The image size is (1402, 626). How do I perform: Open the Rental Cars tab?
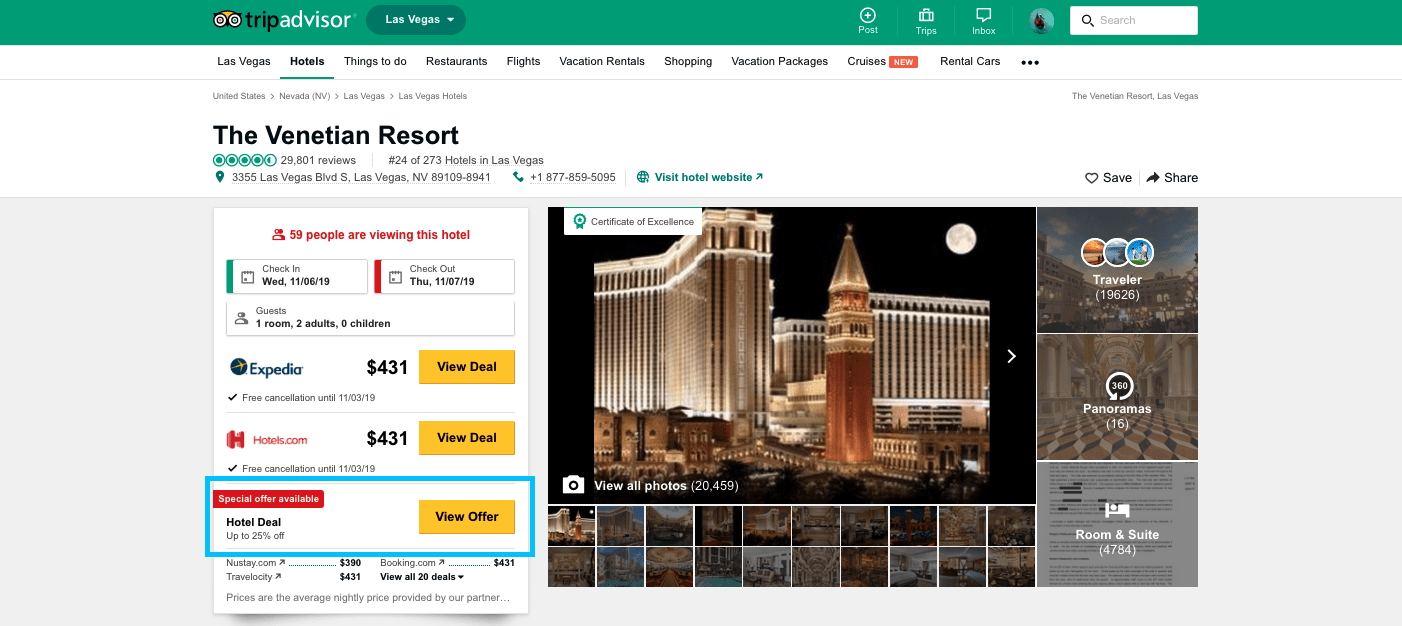click(970, 61)
